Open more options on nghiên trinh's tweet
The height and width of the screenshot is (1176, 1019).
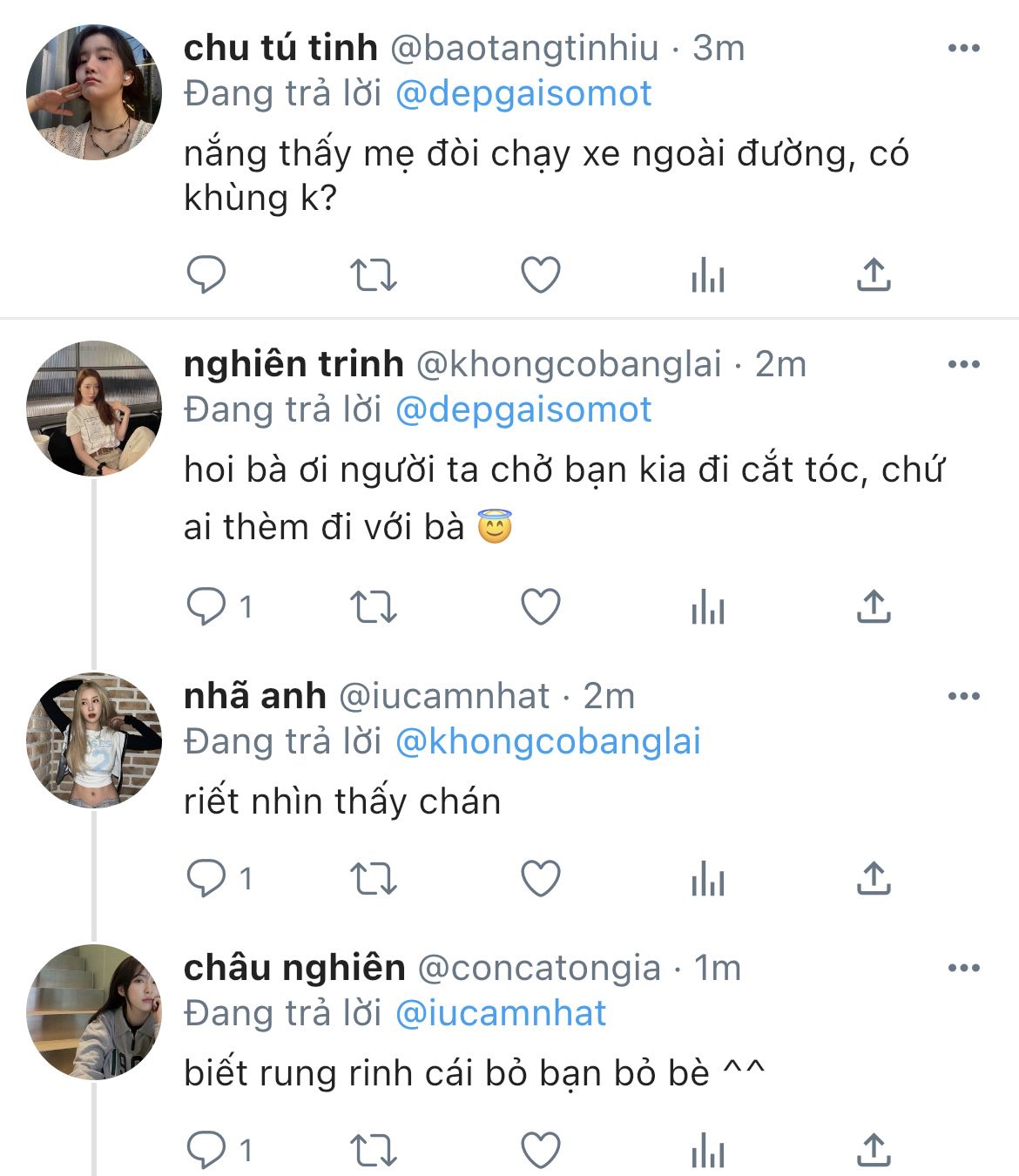point(963,364)
